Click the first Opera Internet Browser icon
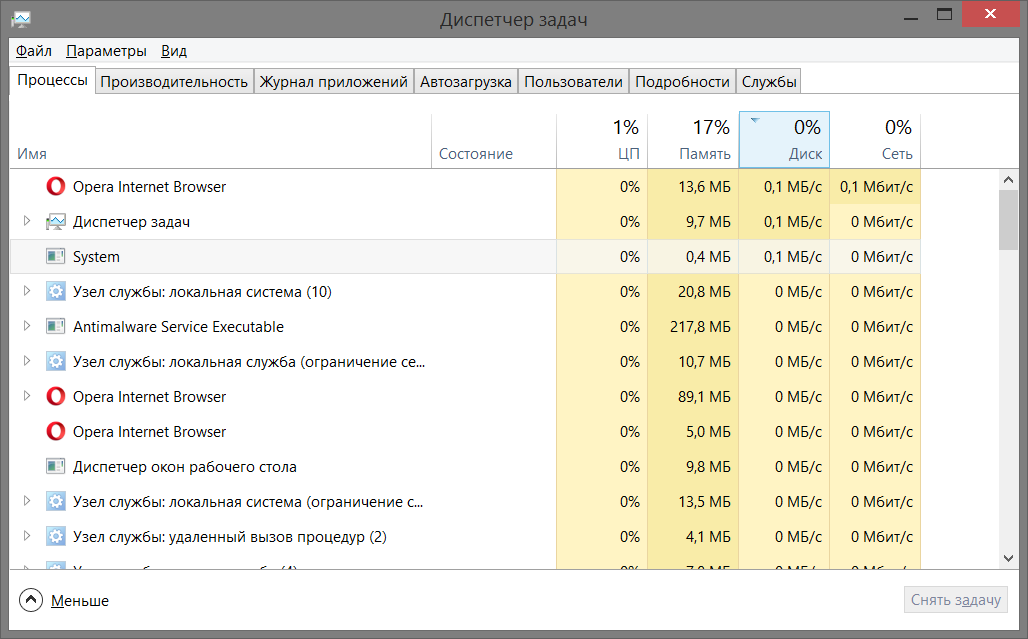The image size is (1028, 639). pos(56,187)
